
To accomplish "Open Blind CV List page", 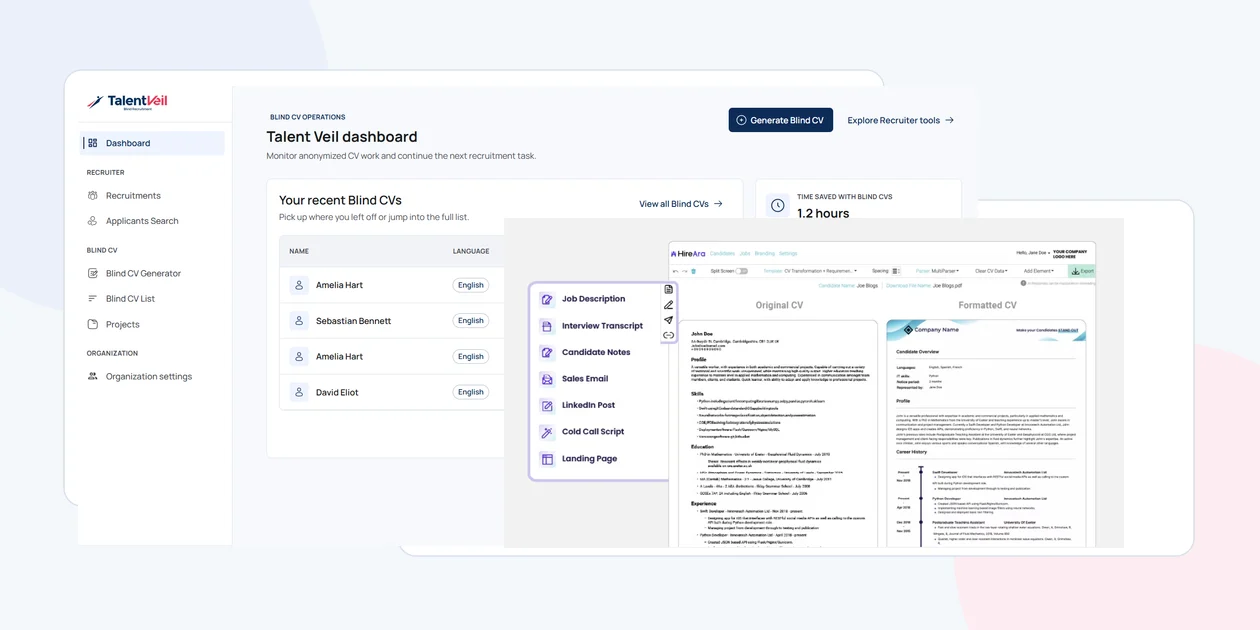I will (130, 299).
